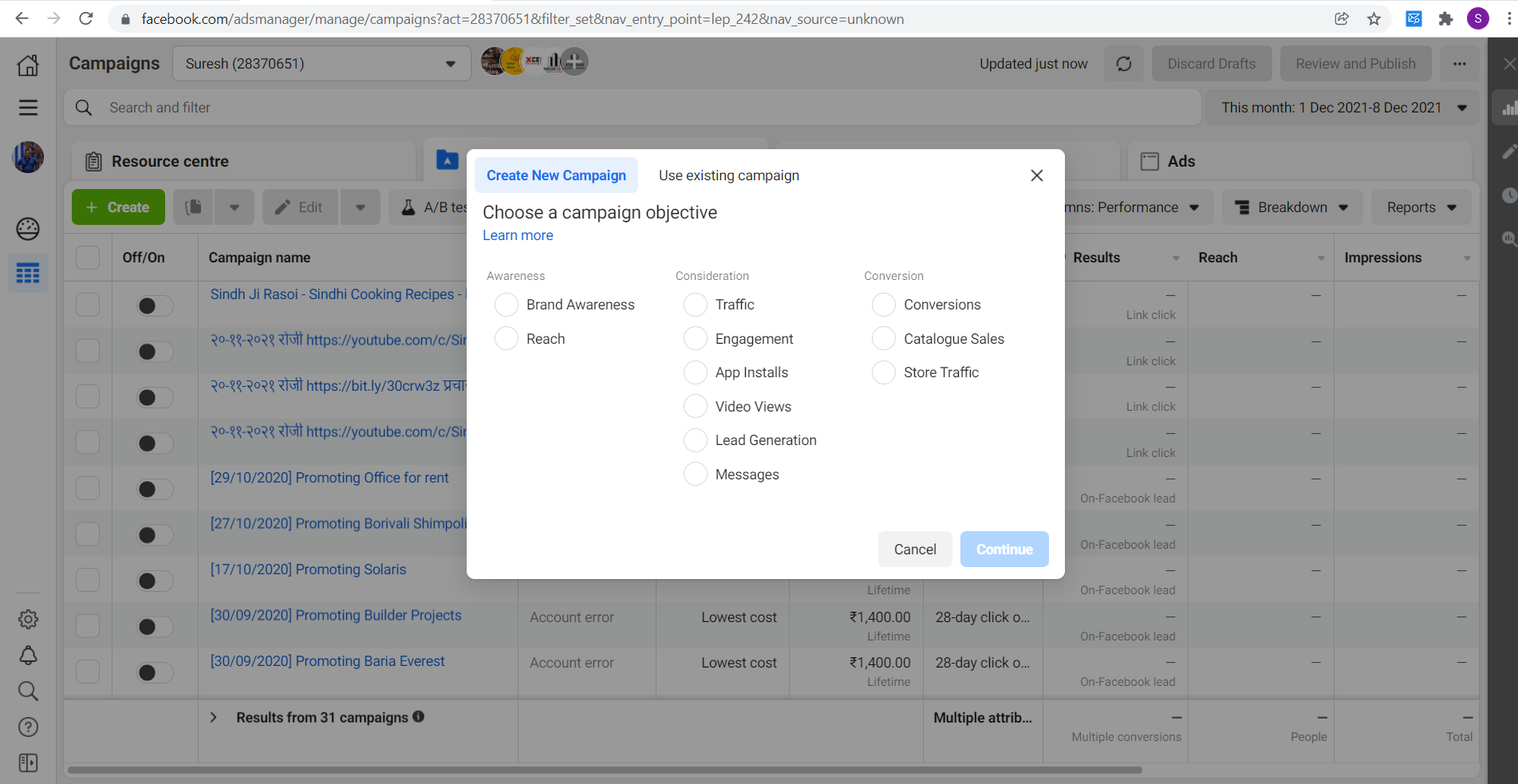Image resolution: width=1518 pixels, height=784 pixels.
Task: Toggle the Sindh Ji Rasoi campaign switch
Action: click(x=155, y=305)
